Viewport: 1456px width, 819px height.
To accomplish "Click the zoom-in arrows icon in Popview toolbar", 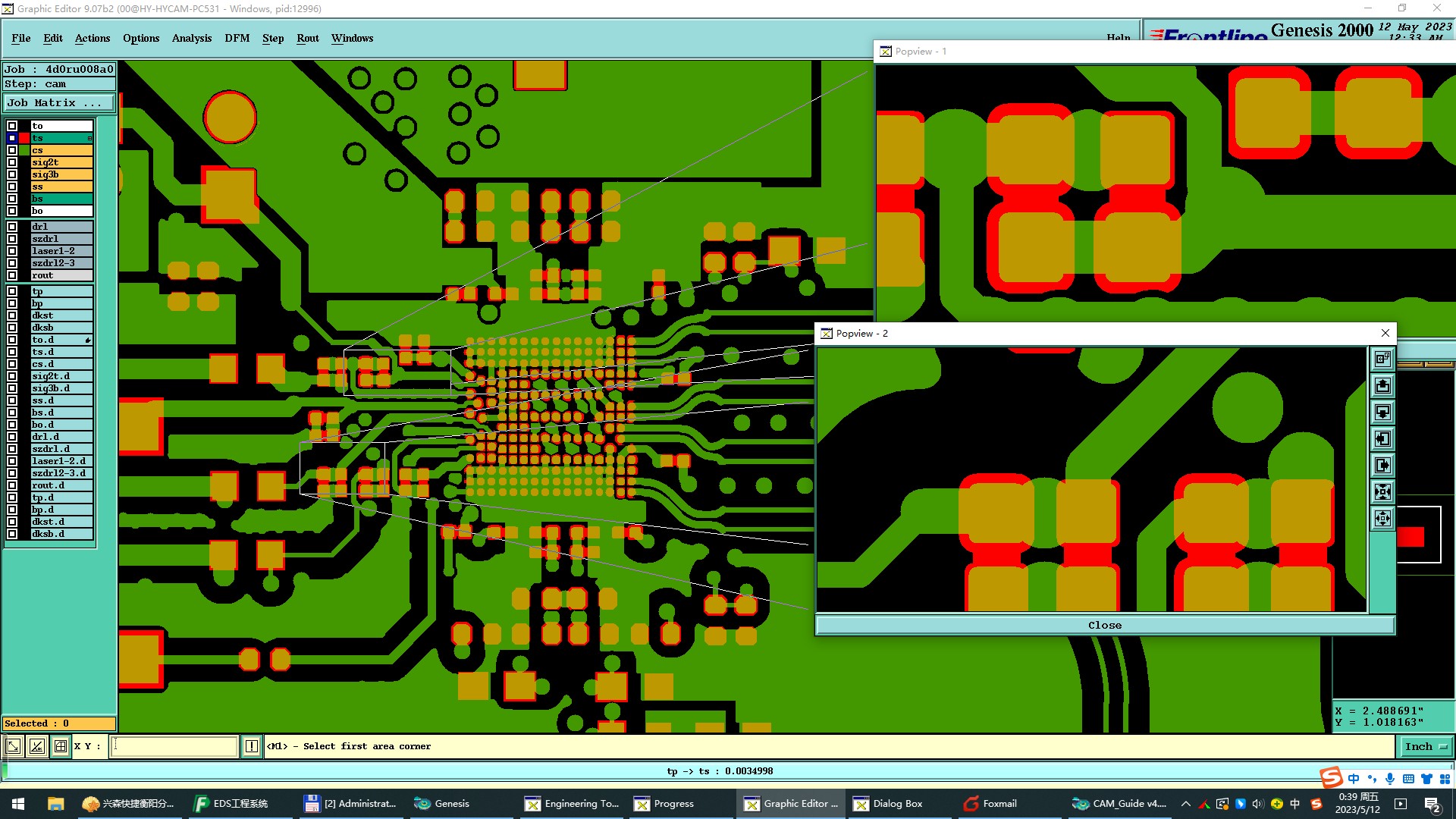I will tap(1382, 492).
